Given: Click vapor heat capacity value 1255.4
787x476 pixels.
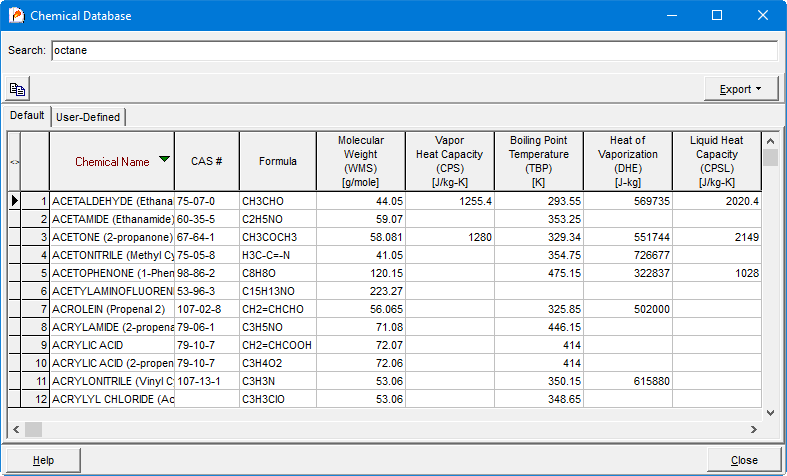Looking at the screenshot, I should point(450,201).
